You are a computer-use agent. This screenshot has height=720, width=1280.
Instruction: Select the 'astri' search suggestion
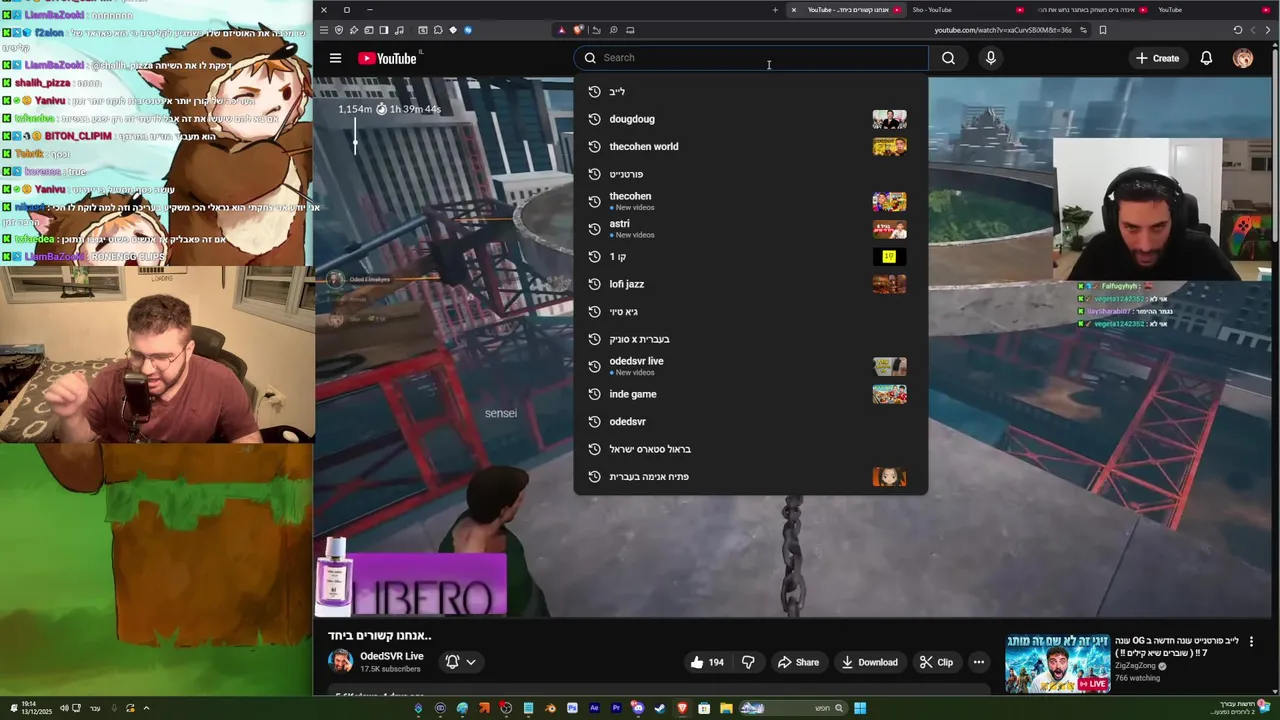point(751,229)
